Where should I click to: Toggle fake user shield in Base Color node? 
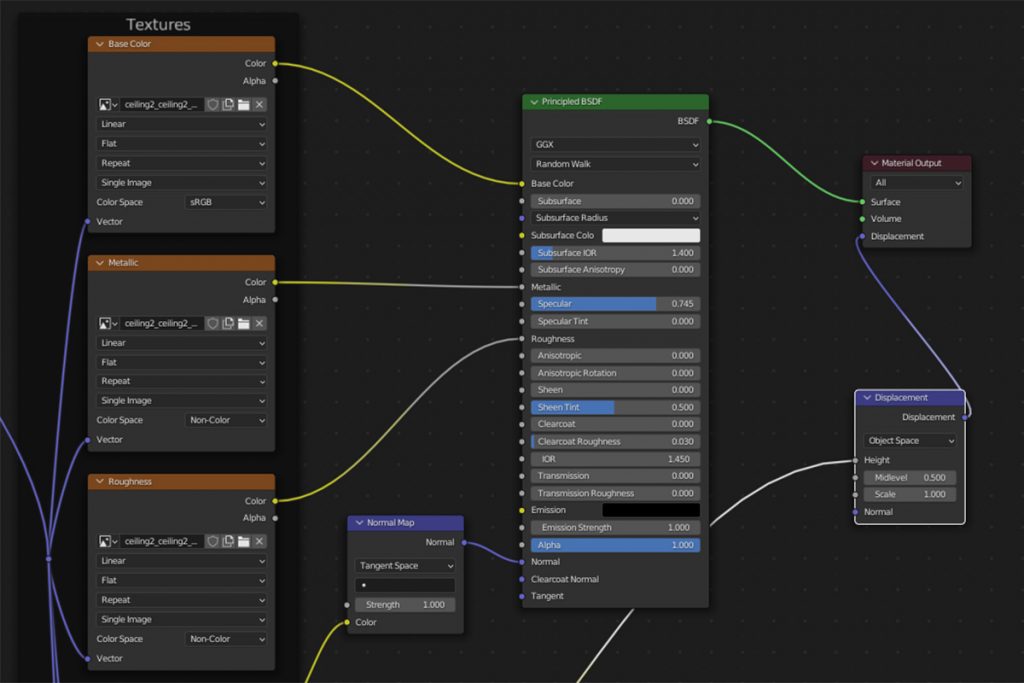click(212, 105)
